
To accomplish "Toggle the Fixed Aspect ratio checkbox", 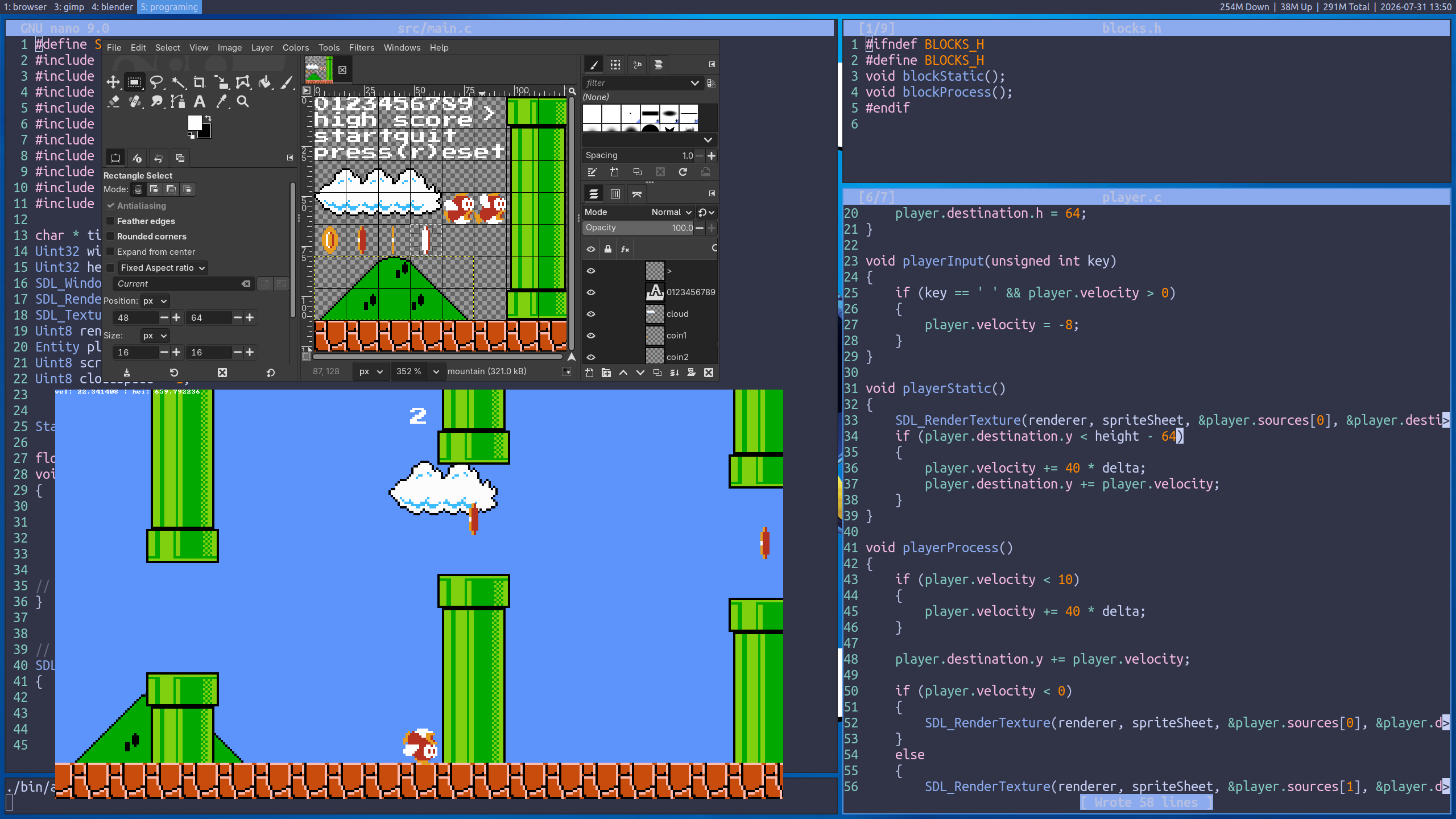I will point(111,268).
